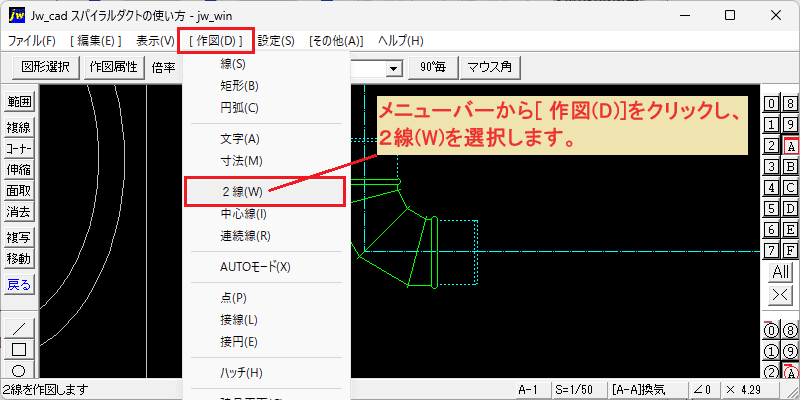Click the All layers button
The image size is (800, 400).
[781, 272]
